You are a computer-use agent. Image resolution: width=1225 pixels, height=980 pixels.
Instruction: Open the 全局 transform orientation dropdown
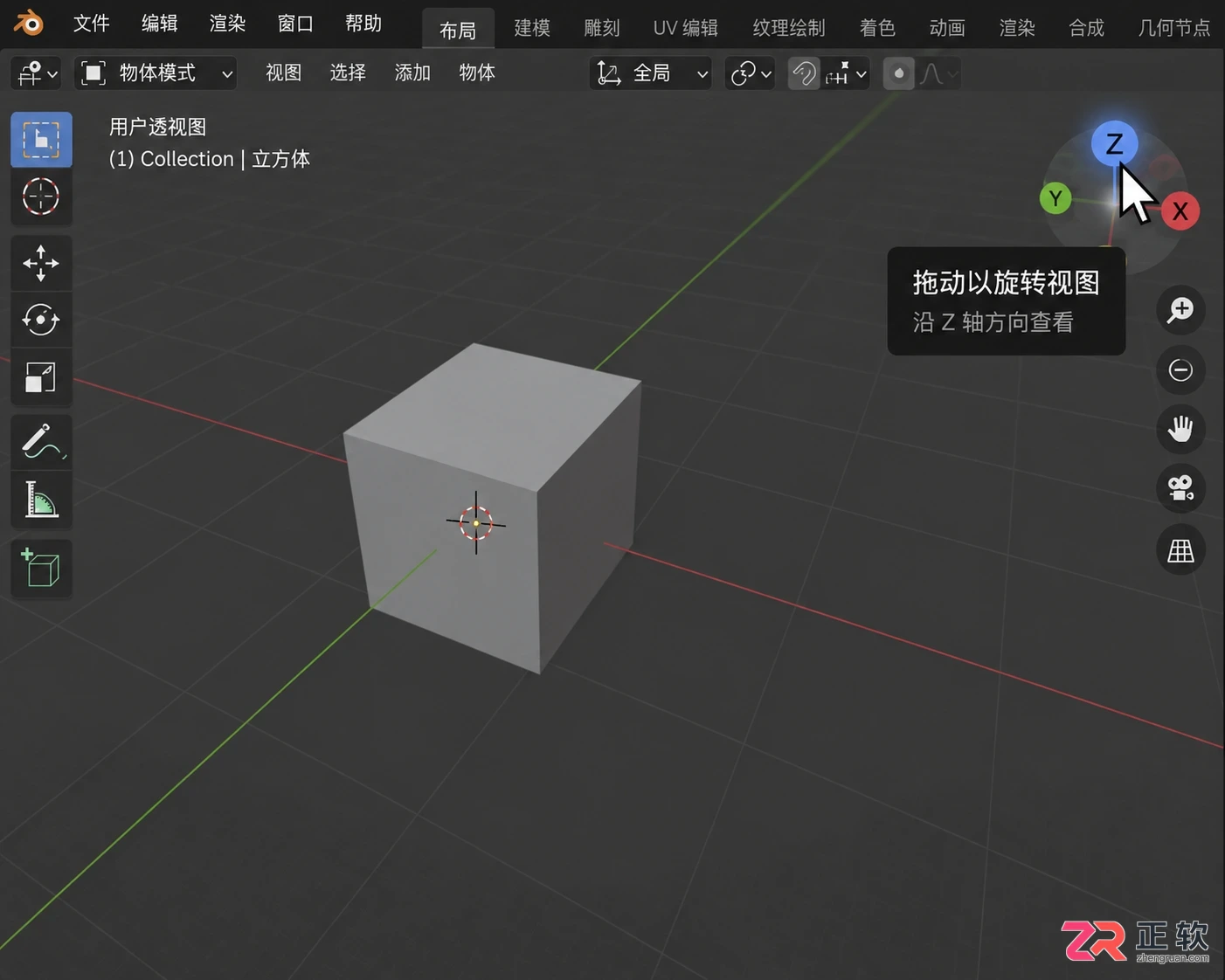click(651, 73)
